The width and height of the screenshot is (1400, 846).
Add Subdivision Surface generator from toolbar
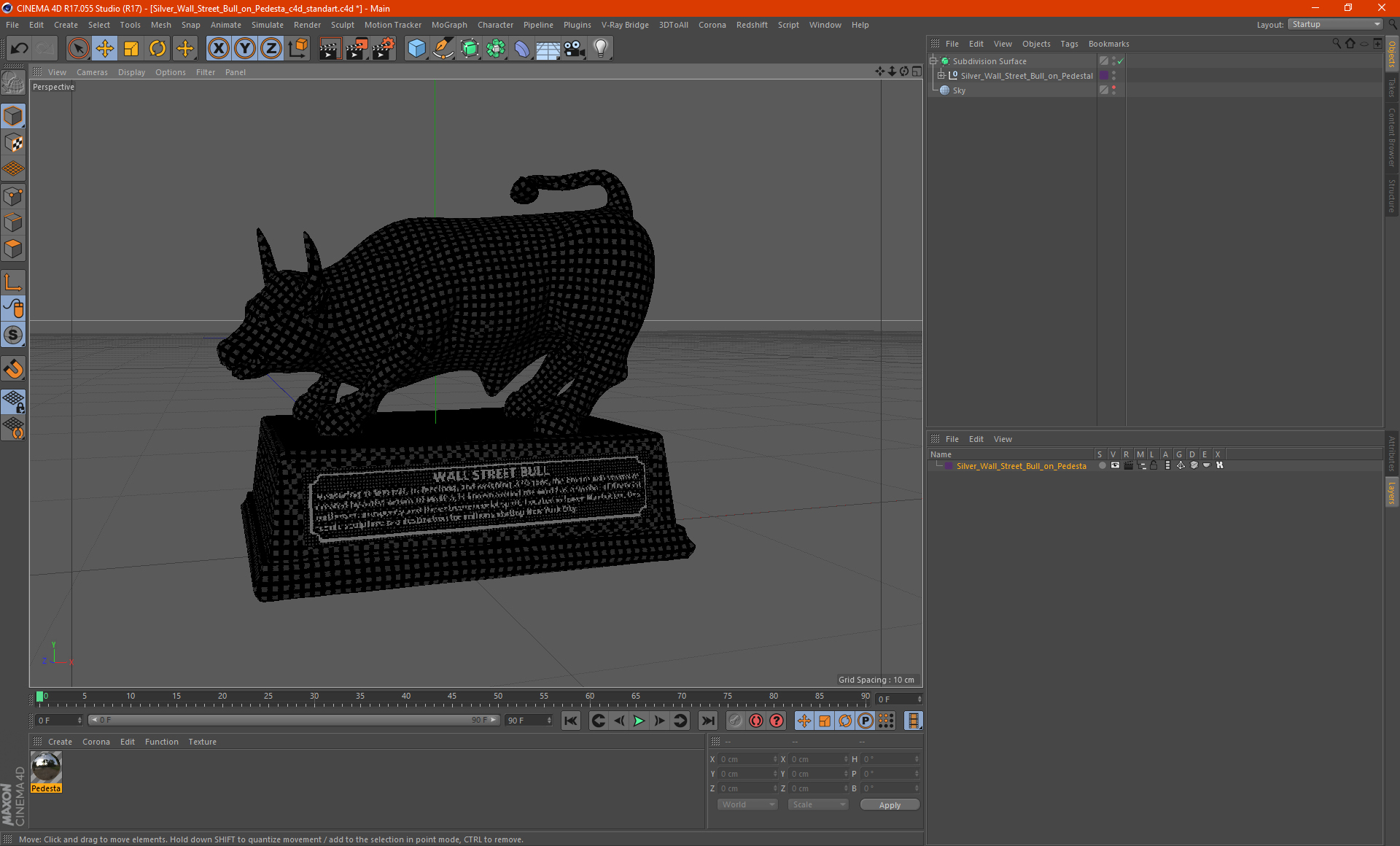[470, 49]
